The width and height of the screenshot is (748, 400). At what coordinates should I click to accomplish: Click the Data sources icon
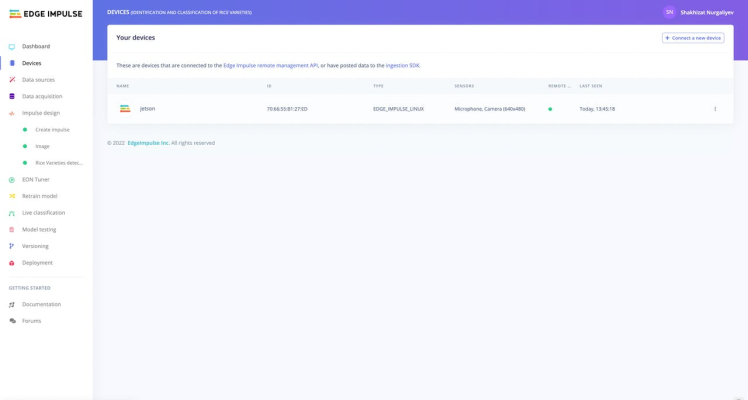click(12, 80)
